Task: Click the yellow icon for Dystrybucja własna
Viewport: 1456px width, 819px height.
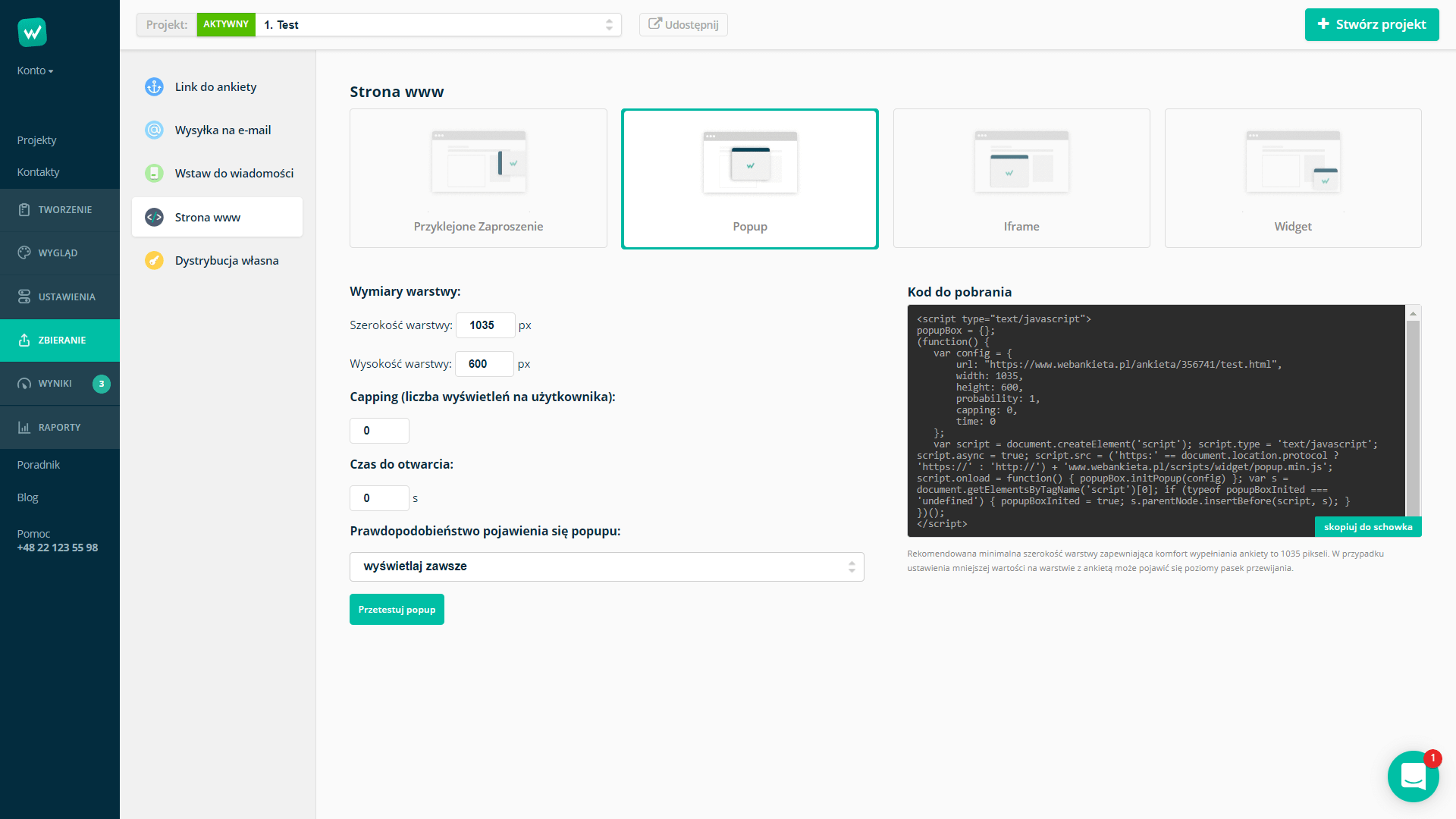Action: pyautogui.click(x=154, y=260)
